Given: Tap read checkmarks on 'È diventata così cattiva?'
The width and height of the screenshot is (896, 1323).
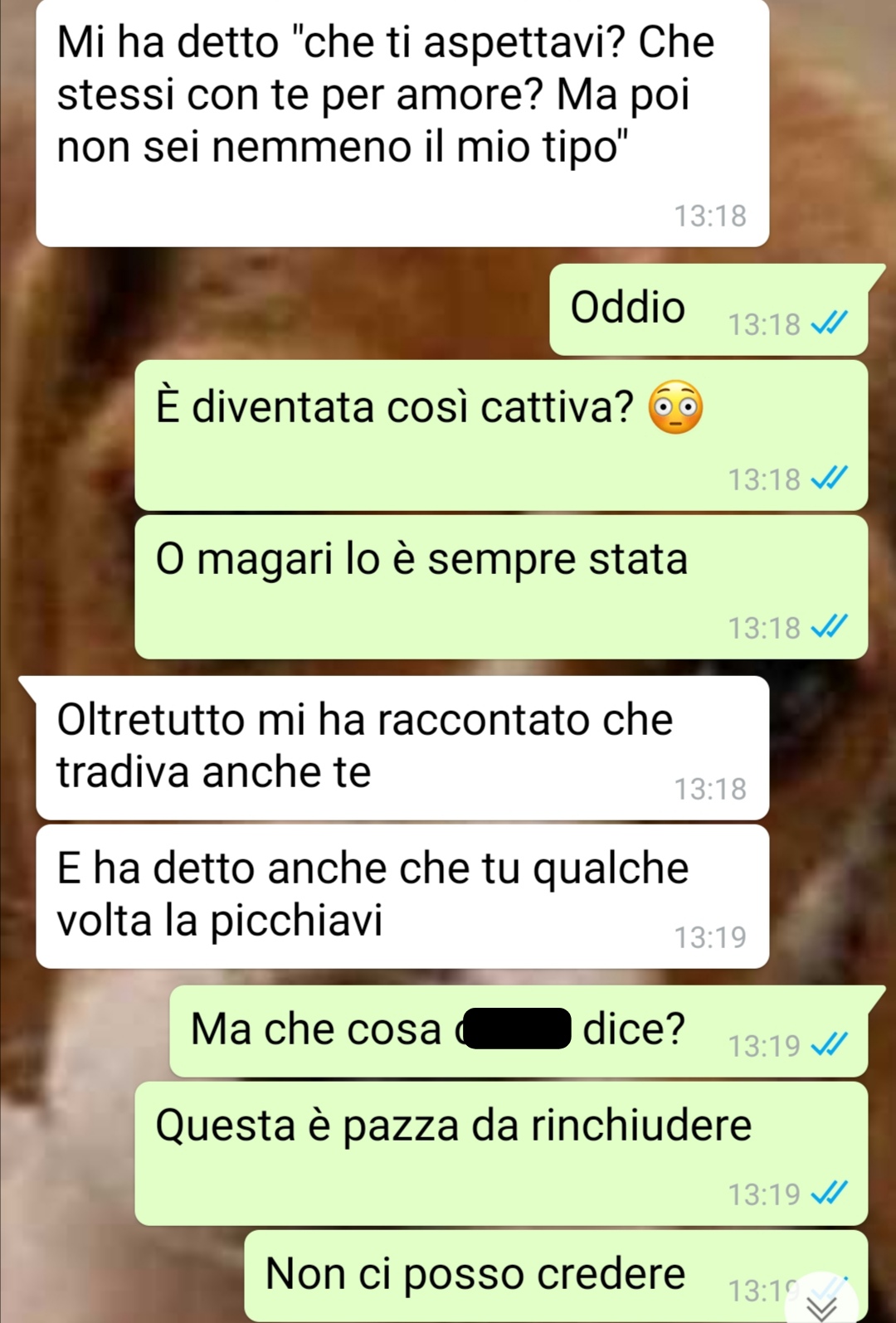Looking at the screenshot, I should point(829,478).
